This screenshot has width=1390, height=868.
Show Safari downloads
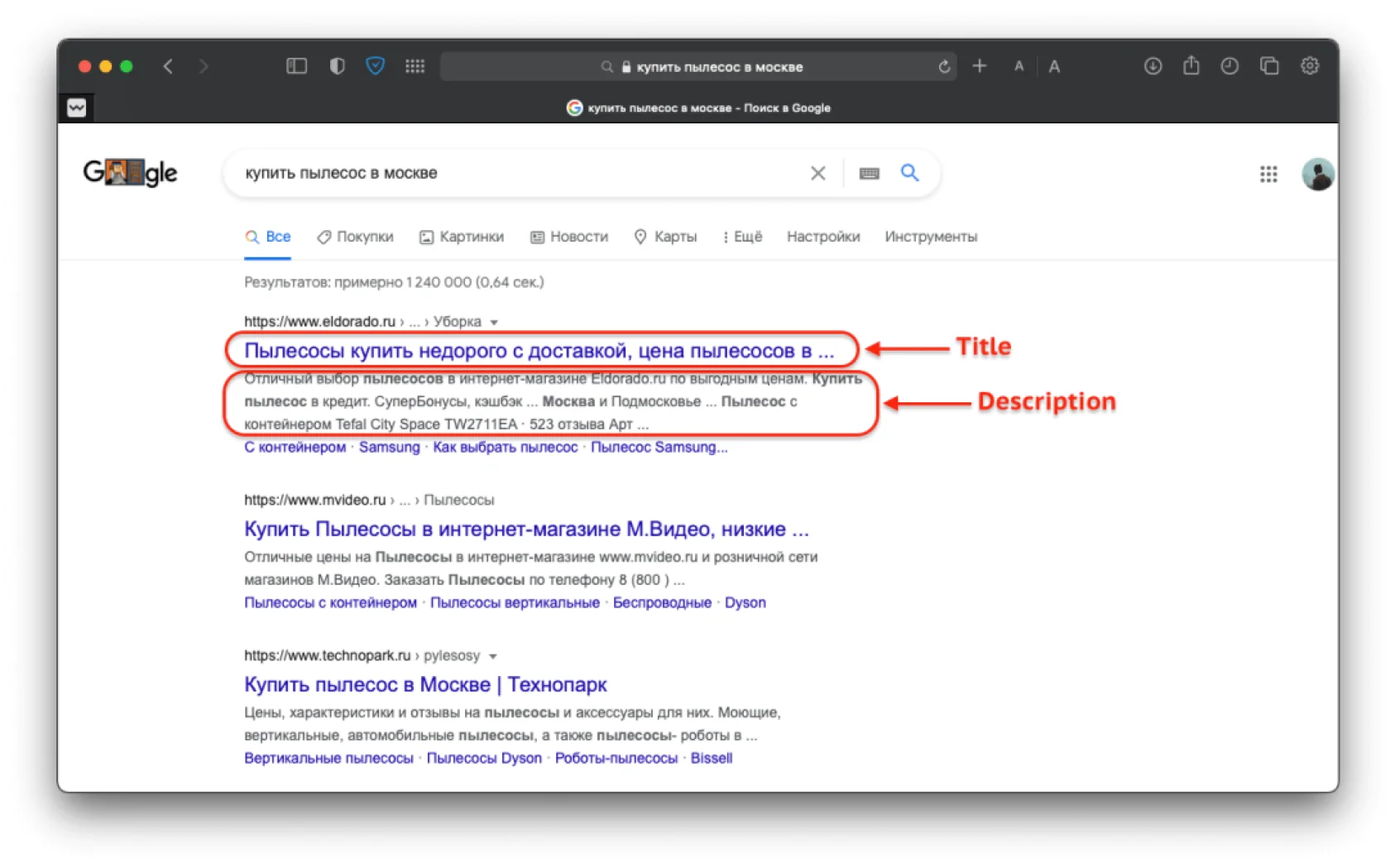tap(1153, 66)
